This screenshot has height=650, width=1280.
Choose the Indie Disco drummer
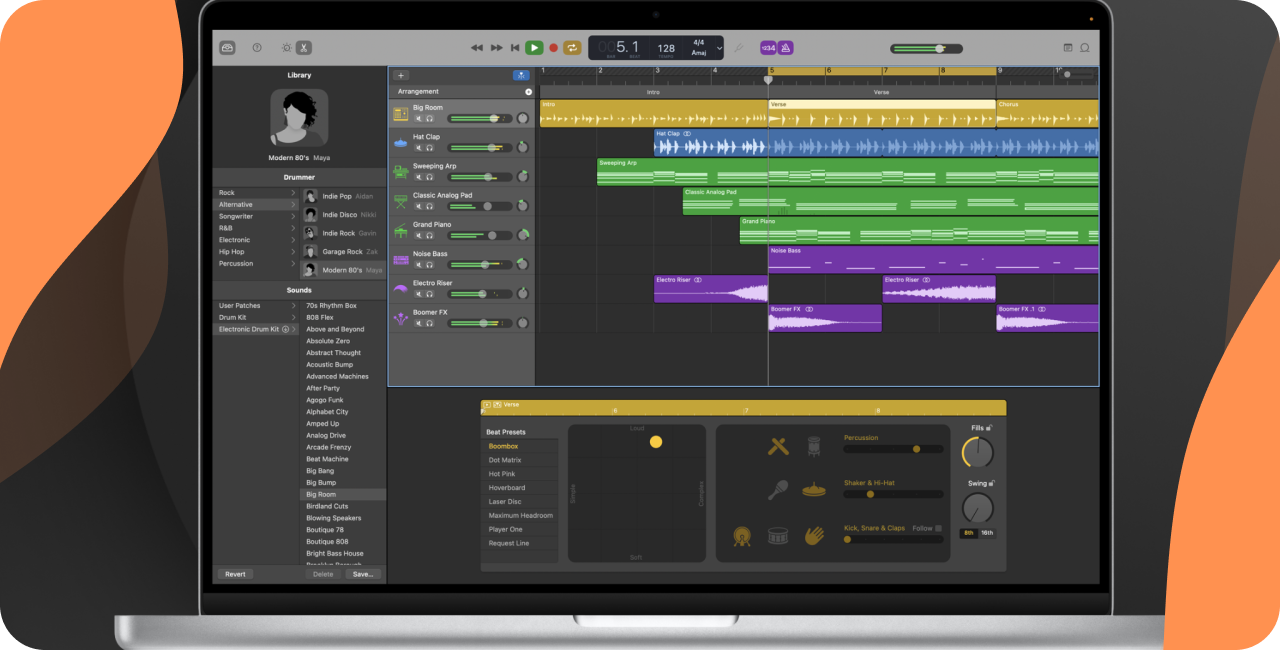click(338, 214)
